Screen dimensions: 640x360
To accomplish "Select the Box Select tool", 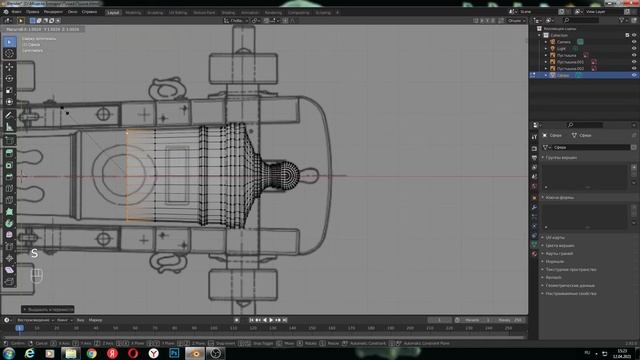I will (x=9, y=42).
